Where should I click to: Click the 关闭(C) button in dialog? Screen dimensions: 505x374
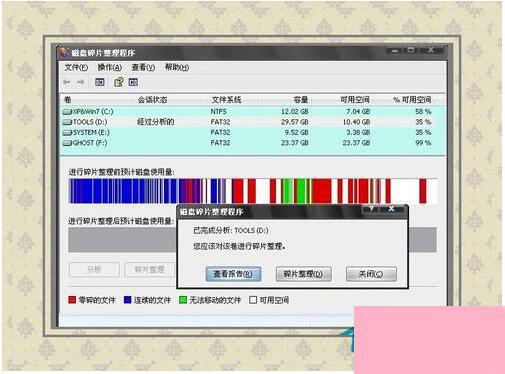(x=371, y=274)
